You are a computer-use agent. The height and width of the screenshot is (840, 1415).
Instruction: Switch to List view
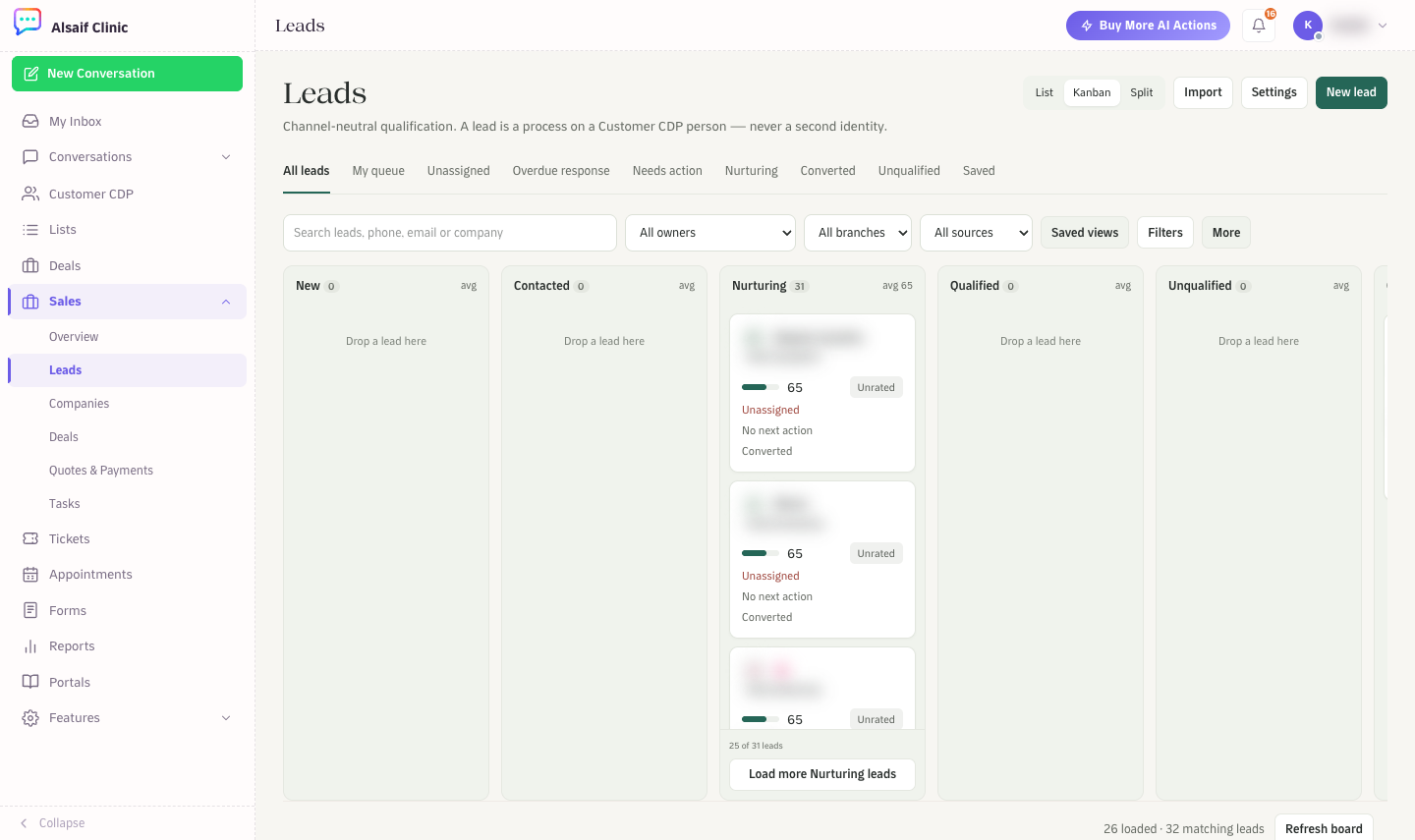pos(1044,92)
